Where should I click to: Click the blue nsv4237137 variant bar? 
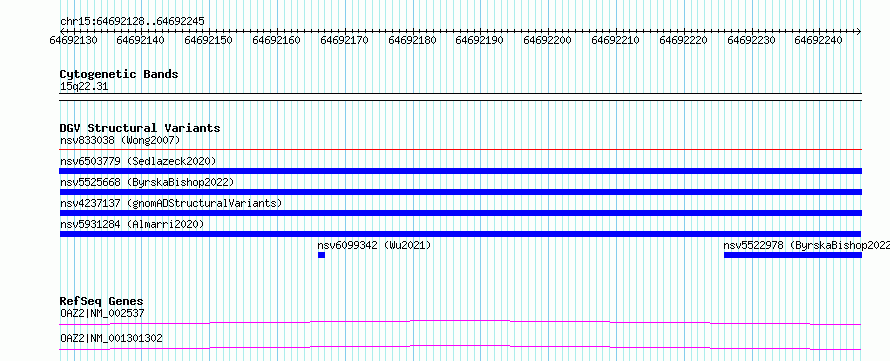460,213
